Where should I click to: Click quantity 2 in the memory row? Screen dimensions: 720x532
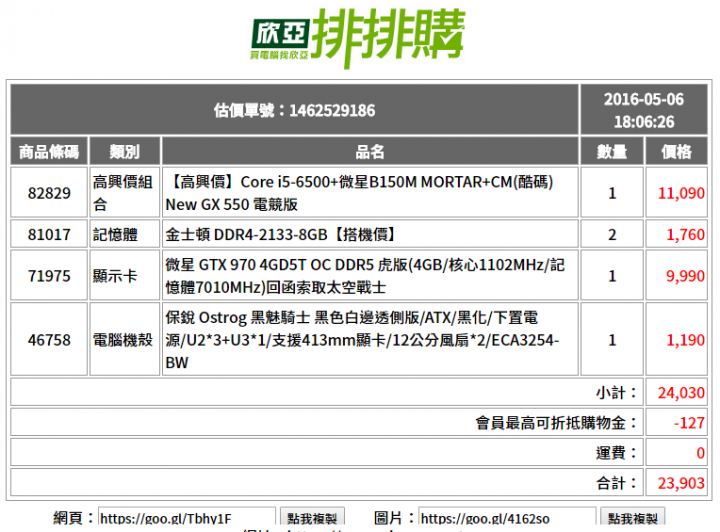click(x=612, y=234)
